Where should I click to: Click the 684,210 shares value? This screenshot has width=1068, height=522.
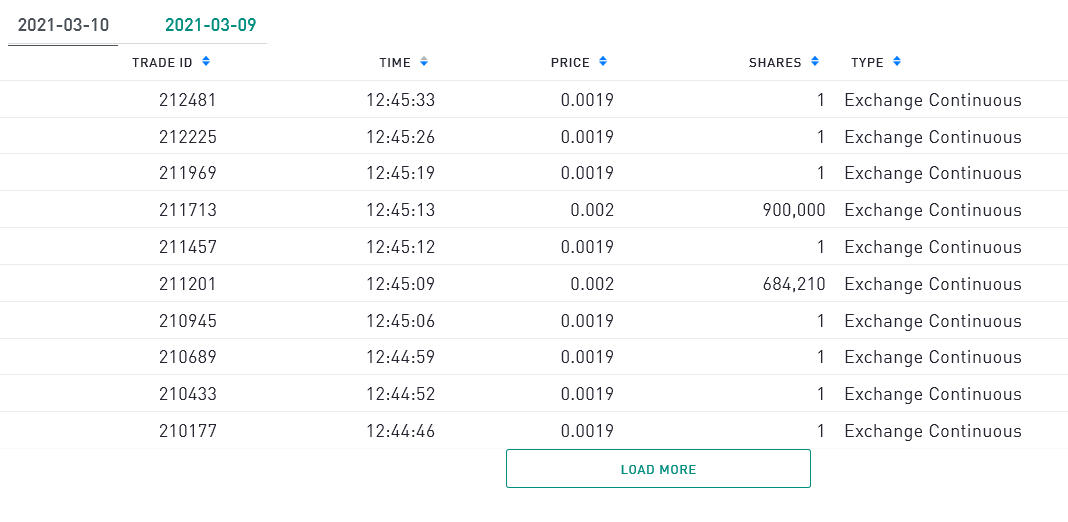point(793,284)
